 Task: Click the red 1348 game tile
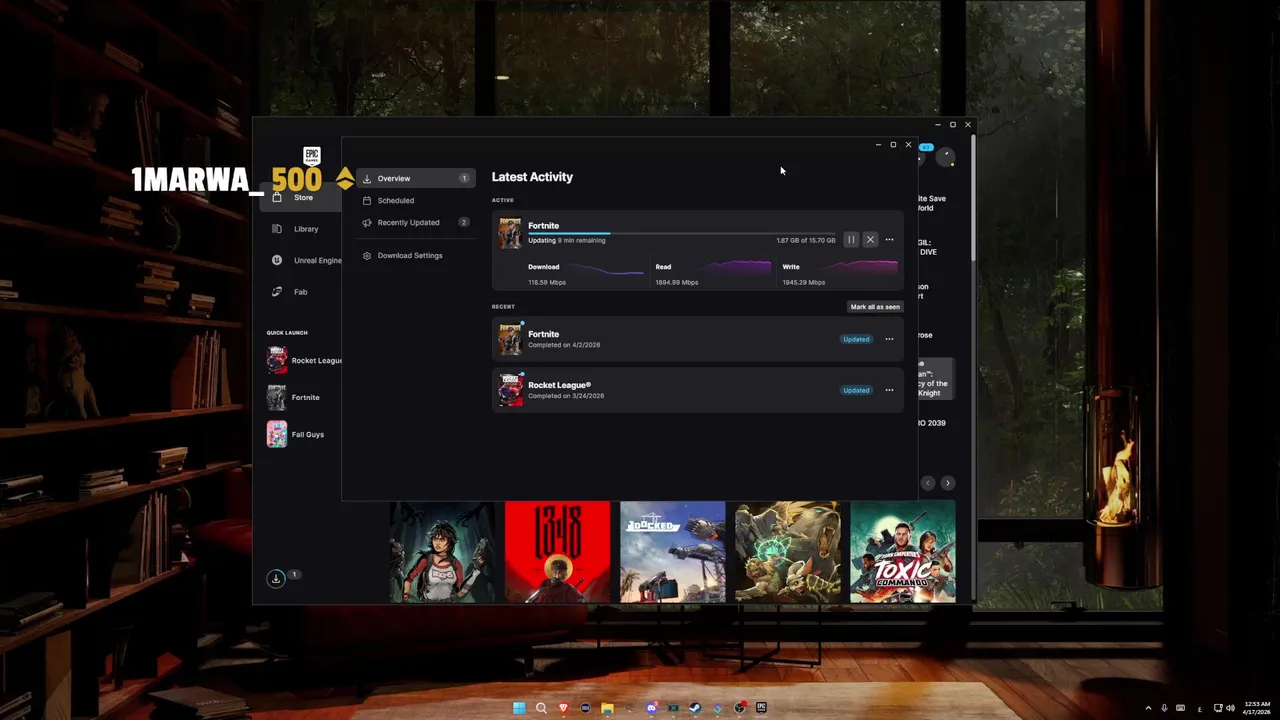click(x=557, y=552)
